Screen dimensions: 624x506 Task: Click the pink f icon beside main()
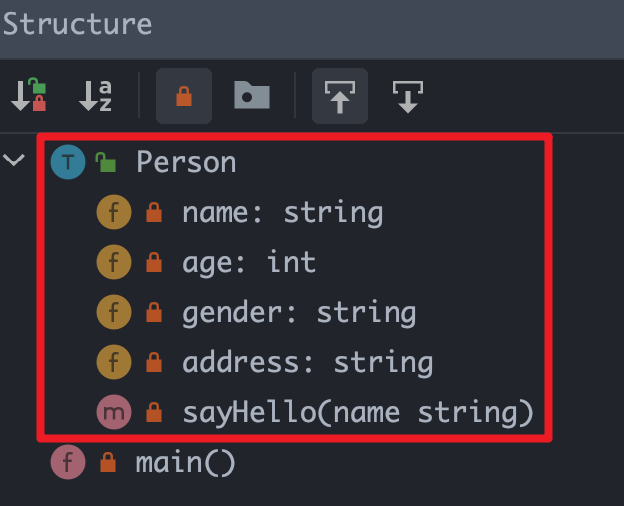click(68, 462)
